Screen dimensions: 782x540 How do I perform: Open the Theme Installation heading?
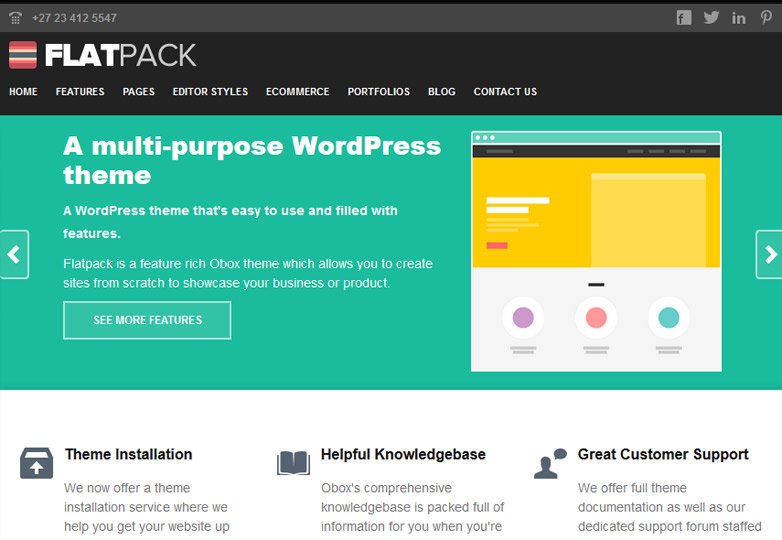click(128, 454)
